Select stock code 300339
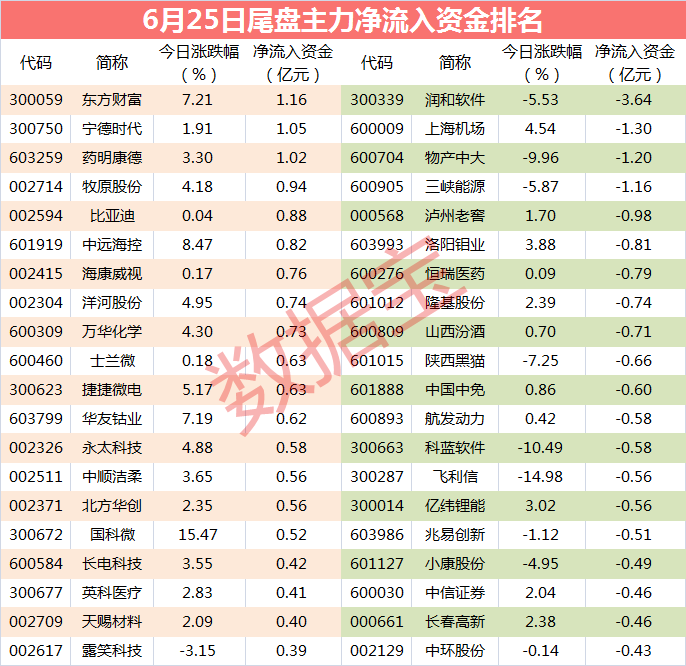 377,100
